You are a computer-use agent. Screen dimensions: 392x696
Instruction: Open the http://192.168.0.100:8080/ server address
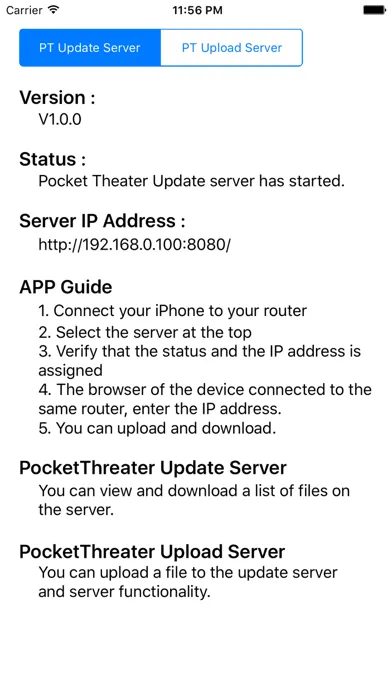point(135,244)
